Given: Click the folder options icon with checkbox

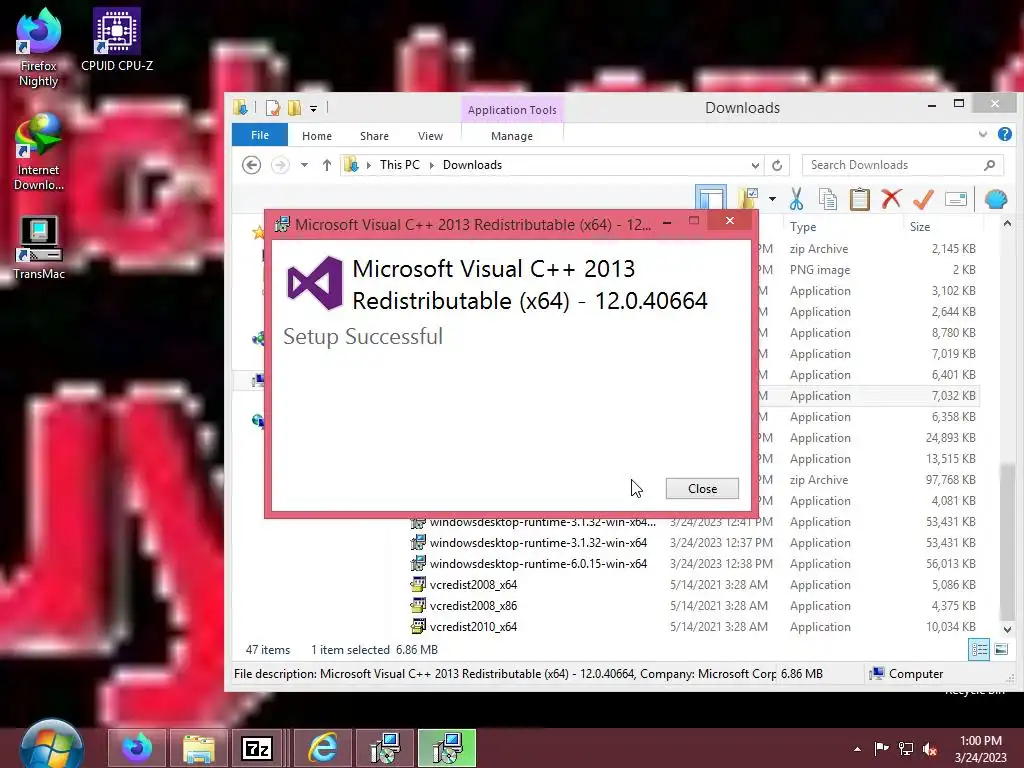Looking at the screenshot, I should [748, 199].
